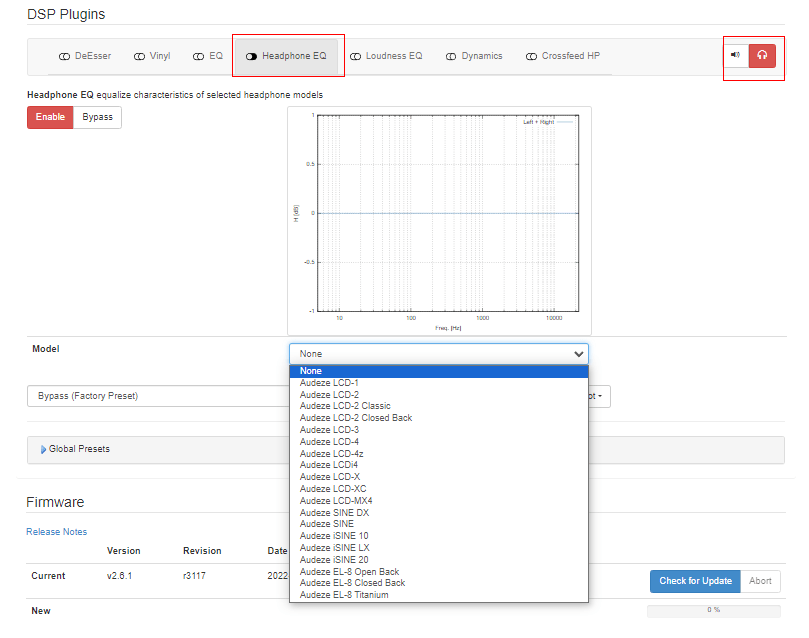Click the v2.8.1 version cell
The width and height of the screenshot is (809, 638).
[x=120, y=576]
